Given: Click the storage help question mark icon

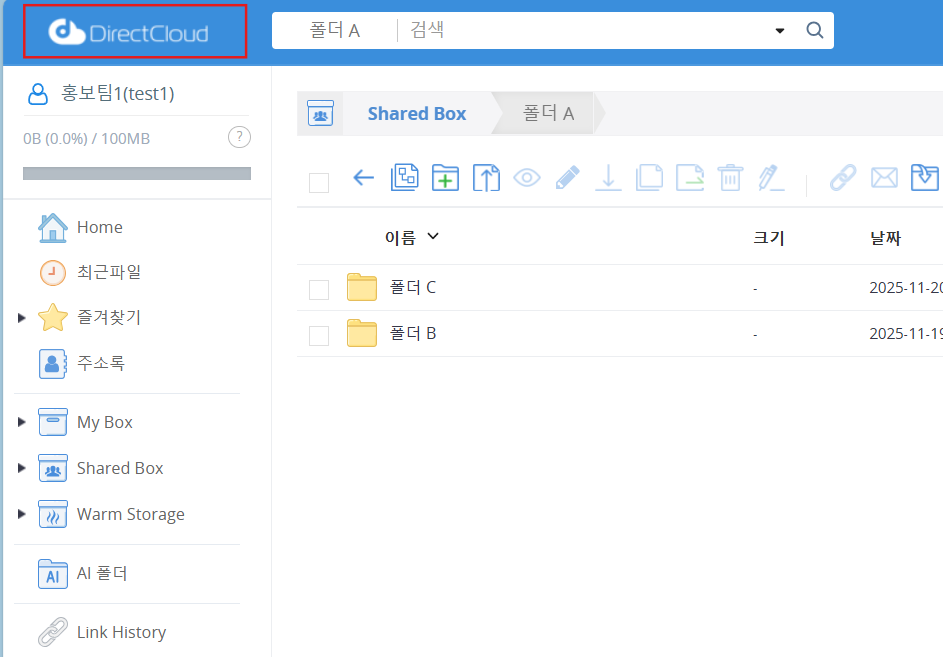Looking at the screenshot, I should [x=239, y=138].
